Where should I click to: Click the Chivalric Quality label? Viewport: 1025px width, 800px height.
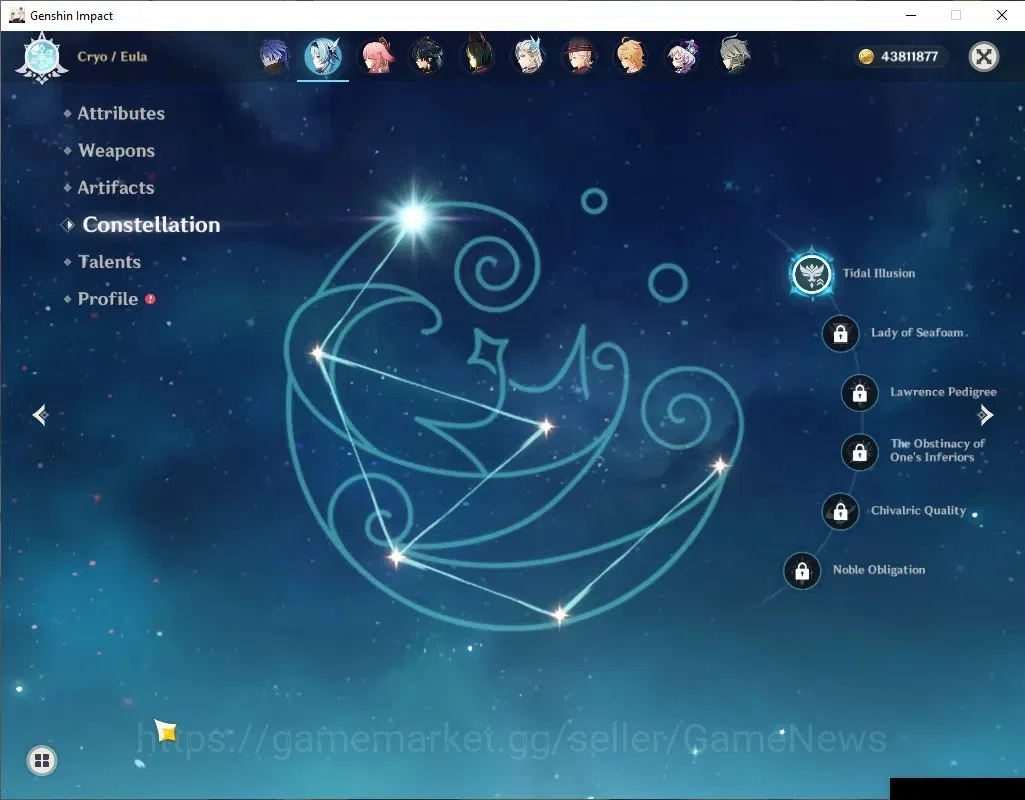(x=918, y=510)
